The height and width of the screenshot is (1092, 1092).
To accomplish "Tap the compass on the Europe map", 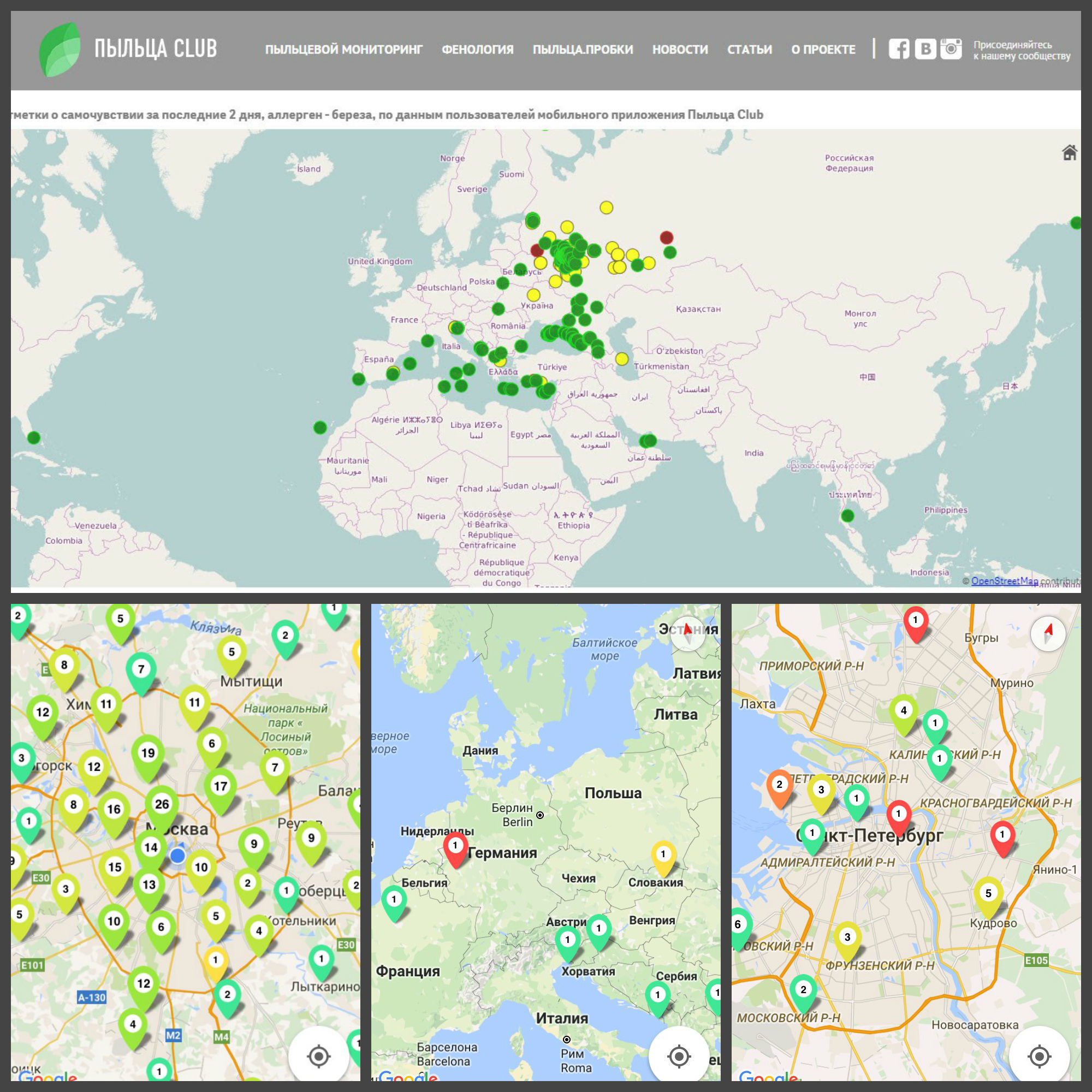I will (687, 633).
